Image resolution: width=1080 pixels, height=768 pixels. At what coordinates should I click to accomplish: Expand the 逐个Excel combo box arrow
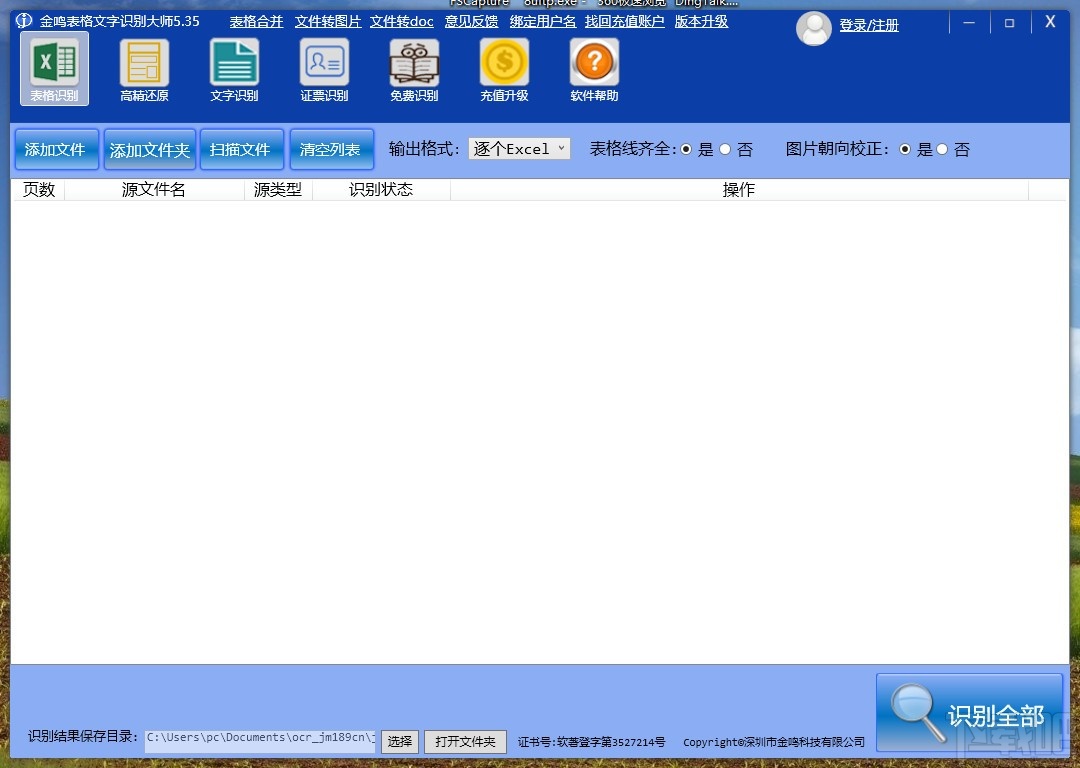pos(560,149)
